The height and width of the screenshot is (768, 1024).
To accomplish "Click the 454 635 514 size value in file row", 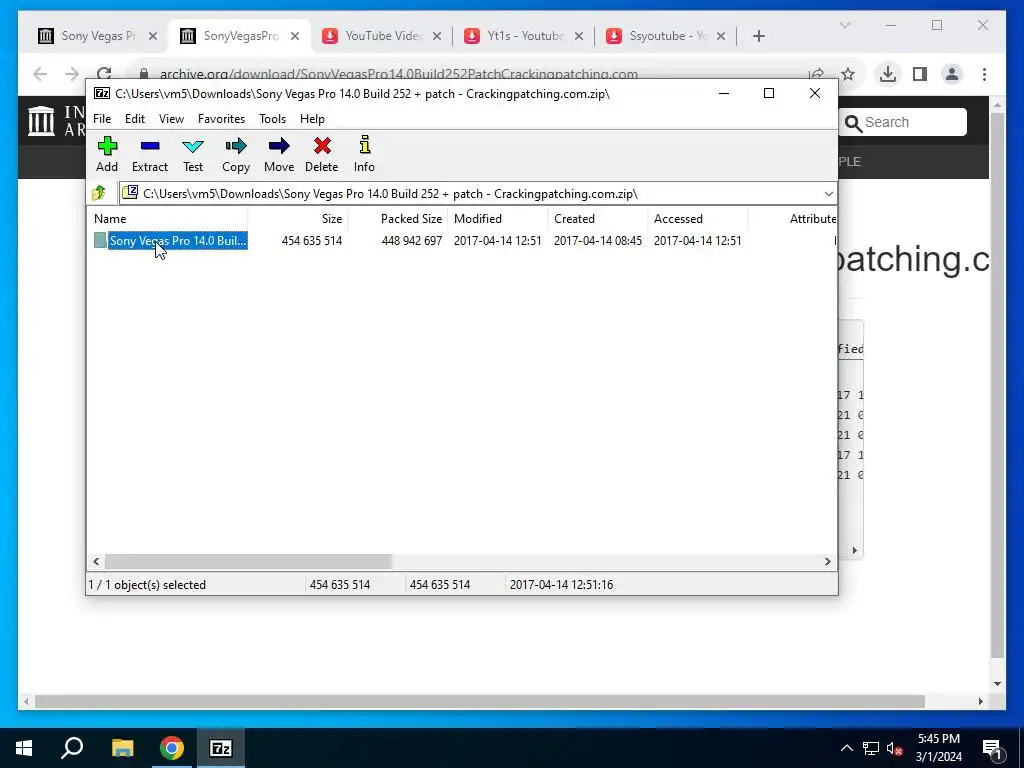I will click(x=312, y=240).
